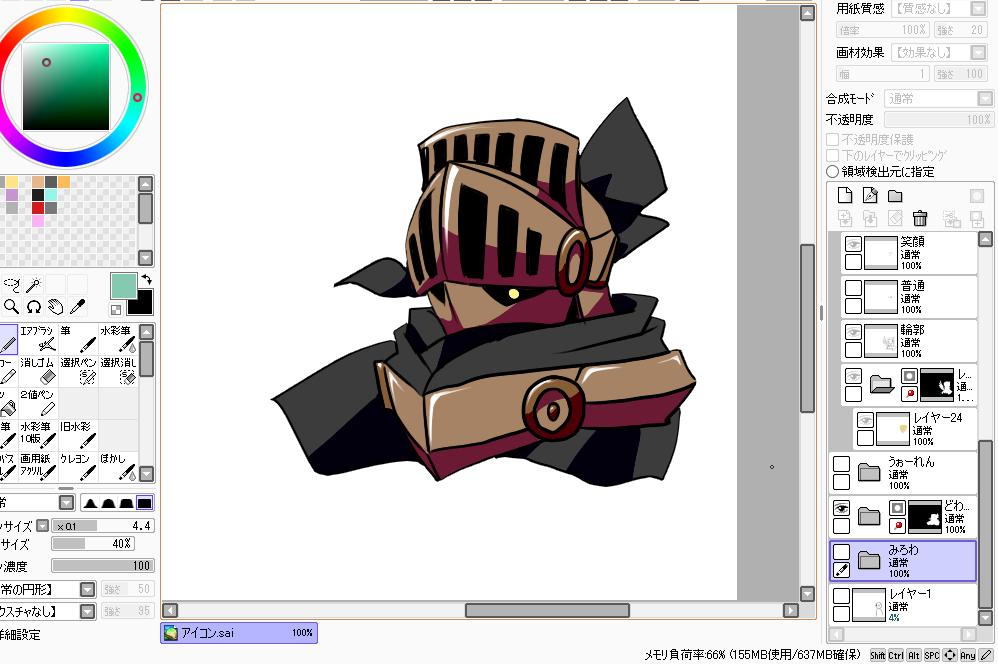Click the Alt modifier button
998x664 pixels.
click(914, 655)
